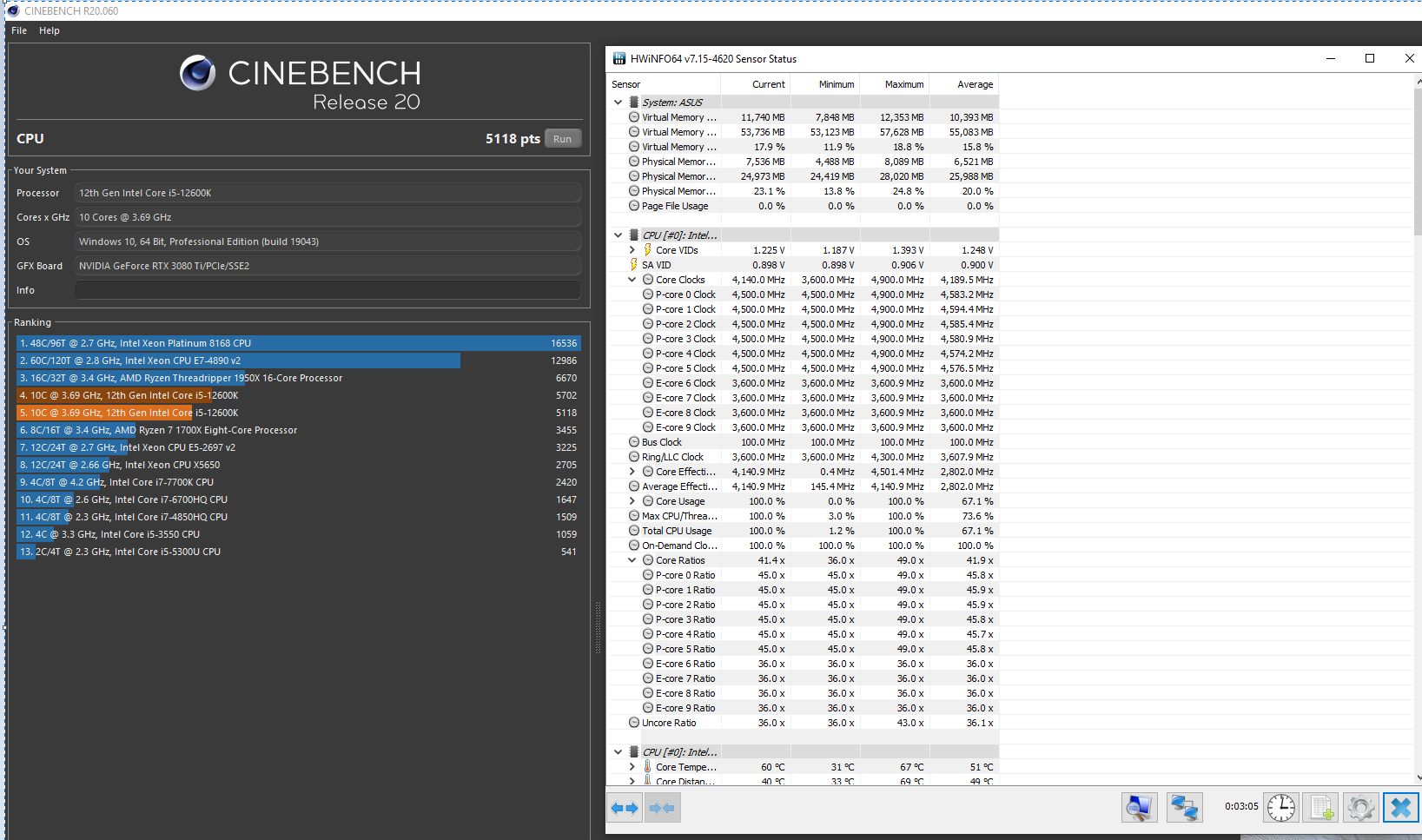Expand the Core Usage row
1422x840 pixels.
click(632, 501)
